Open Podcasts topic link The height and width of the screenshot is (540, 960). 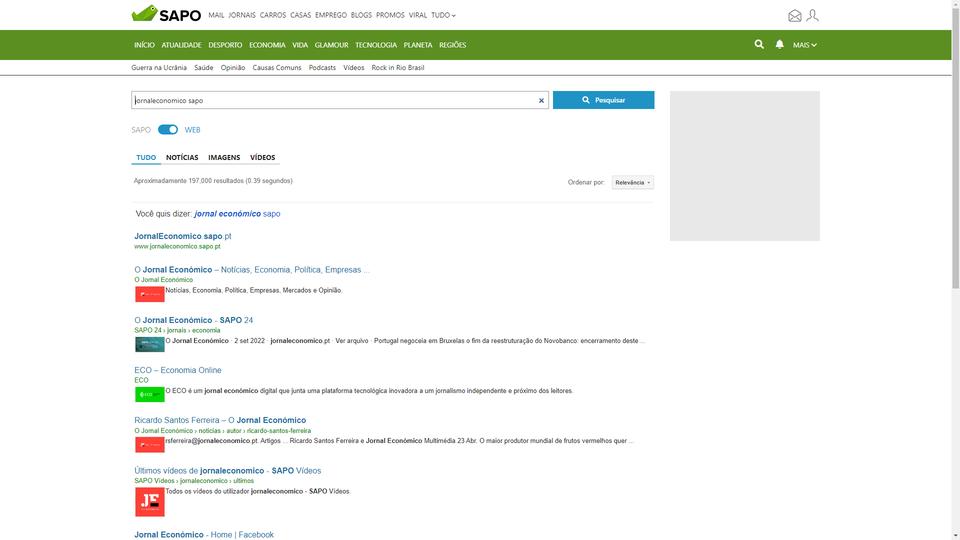tap(322, 68)
